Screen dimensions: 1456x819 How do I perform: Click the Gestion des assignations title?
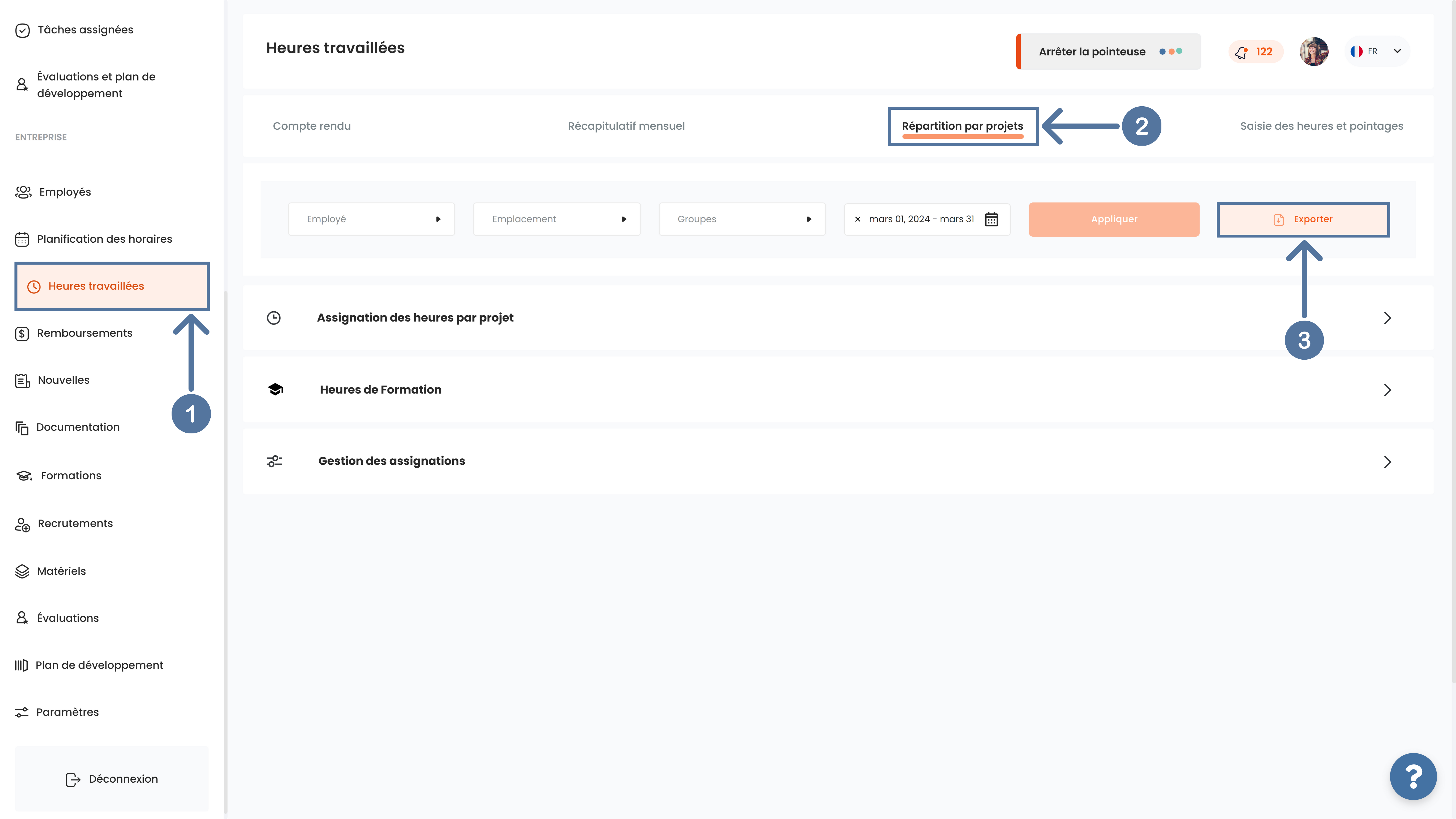pos(392,461)
